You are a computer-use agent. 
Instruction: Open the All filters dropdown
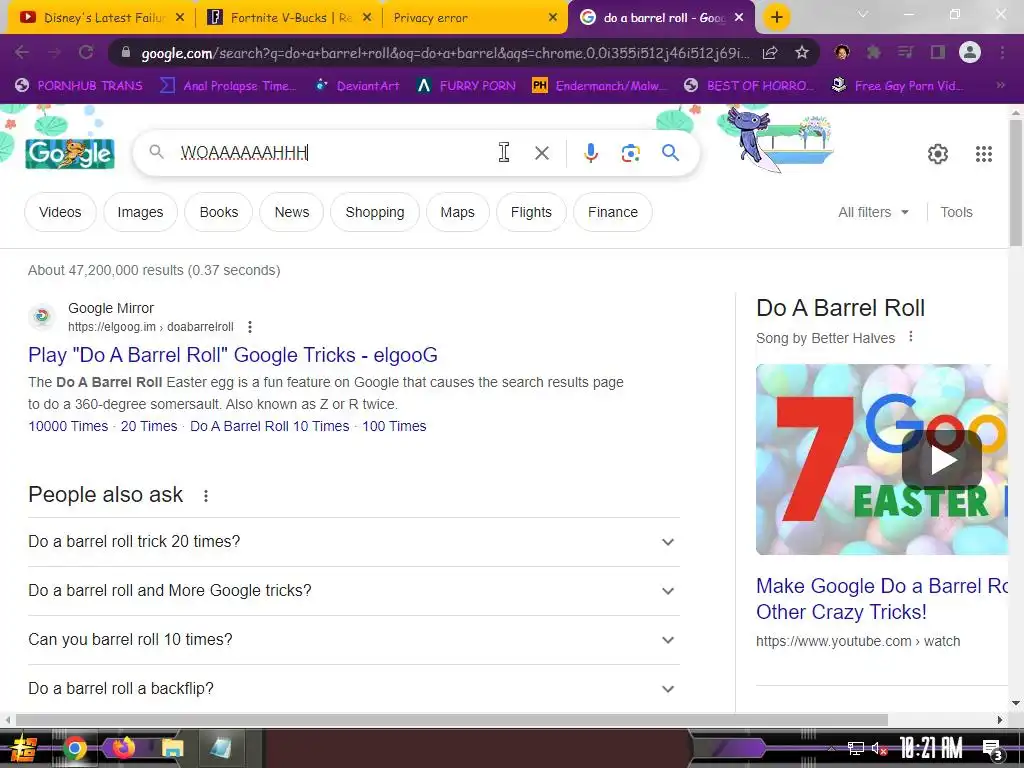click(873, 212)
